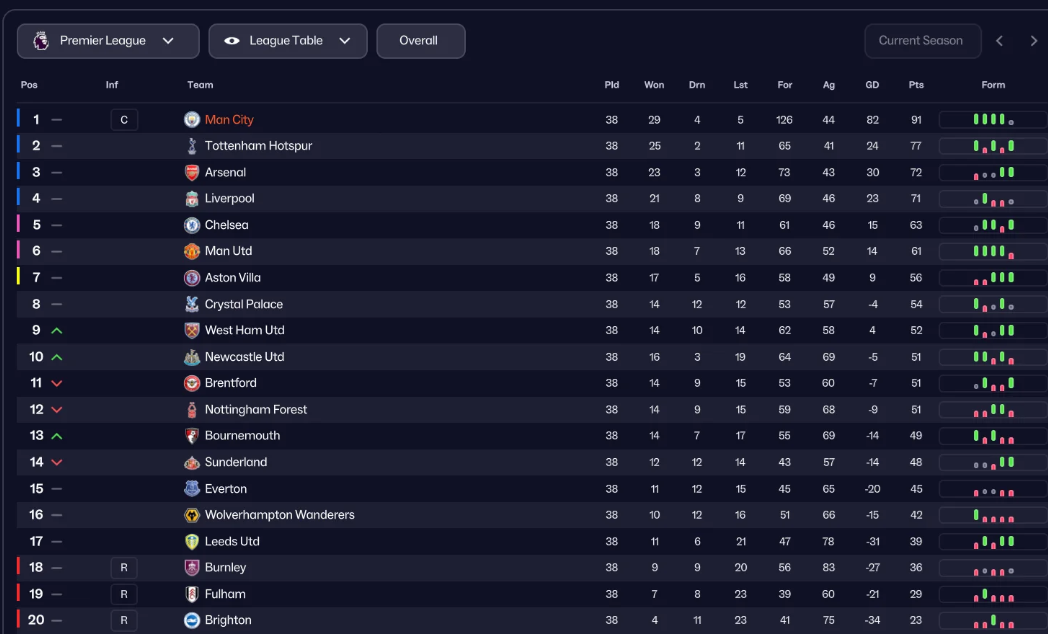Click the Wolverhampton Wanderers badge icon
This screenshot has width=1048, height=634.
[x=192, y=515]
